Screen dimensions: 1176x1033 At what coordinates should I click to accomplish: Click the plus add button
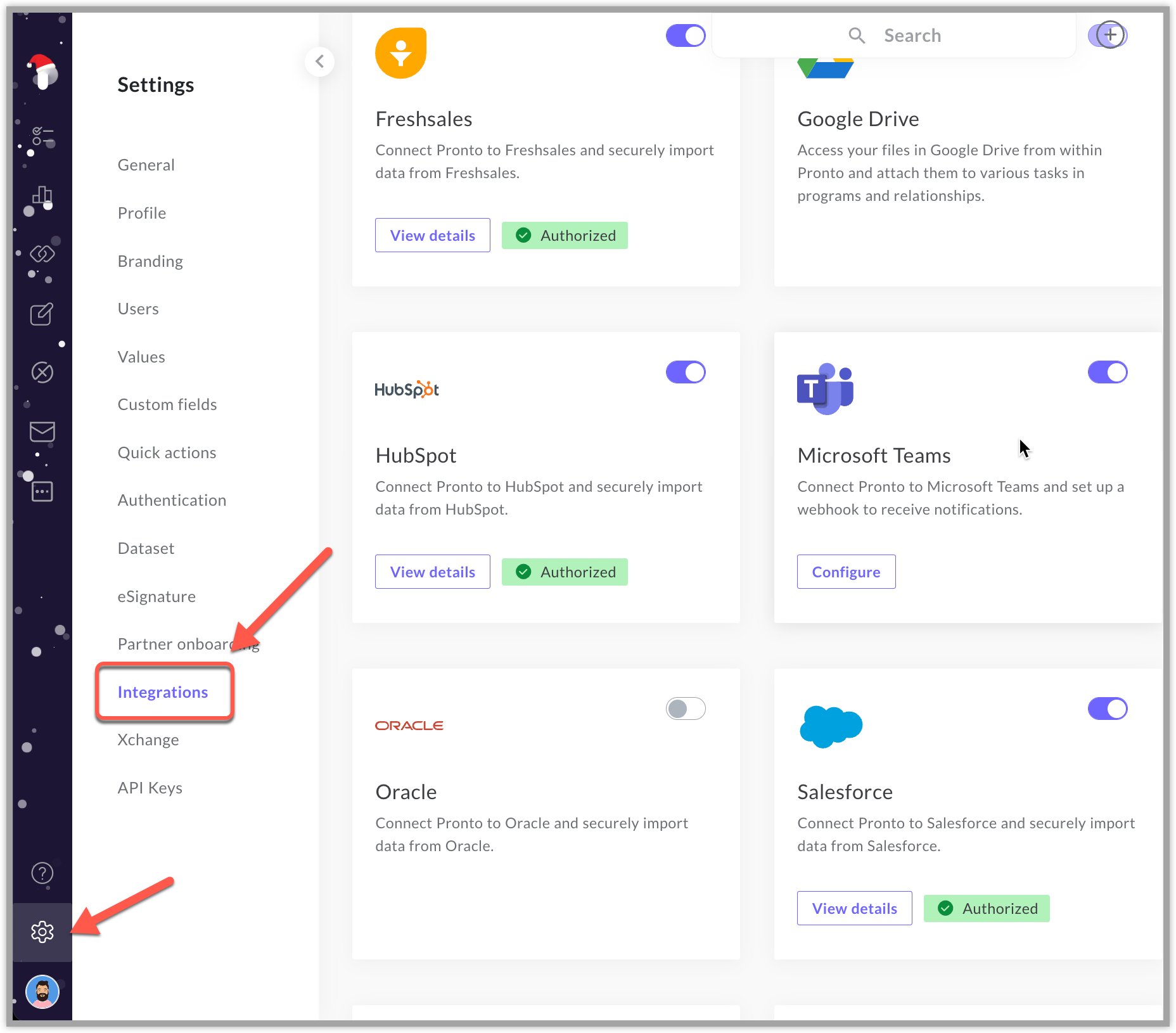pyautogui.click(x=1111, y=35)
